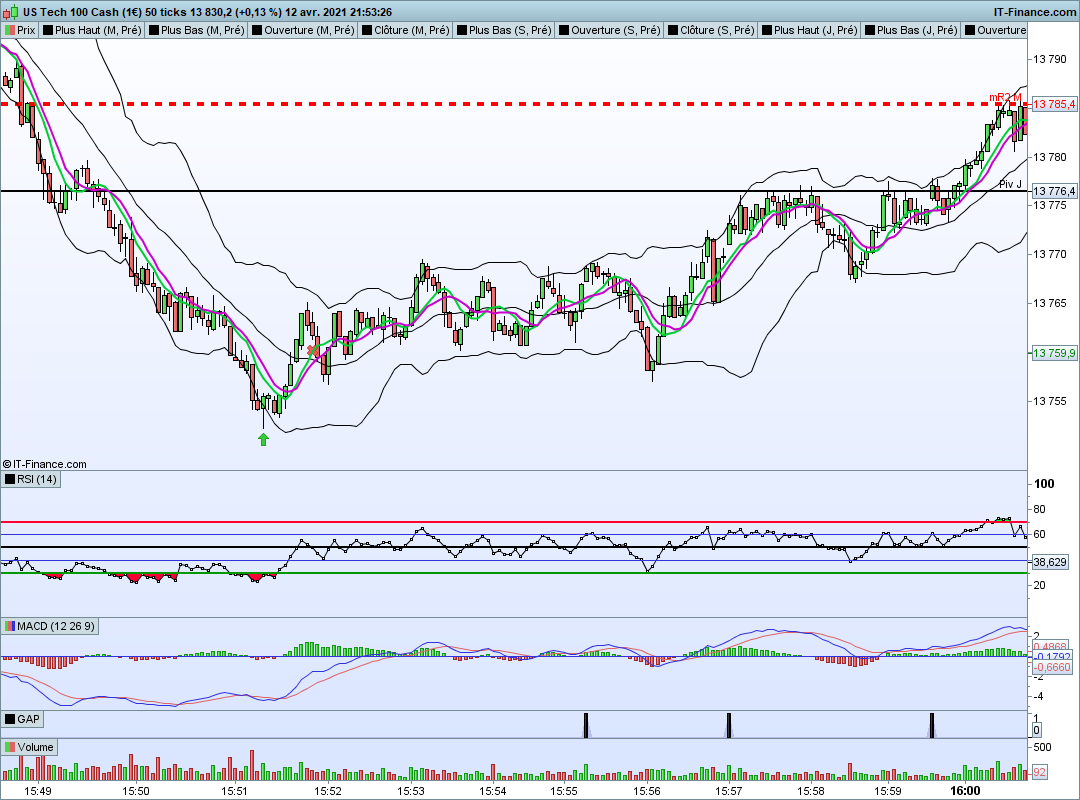Click the GAP black square icon
The image size is (1080, 800).
click(x=10, y=719)
